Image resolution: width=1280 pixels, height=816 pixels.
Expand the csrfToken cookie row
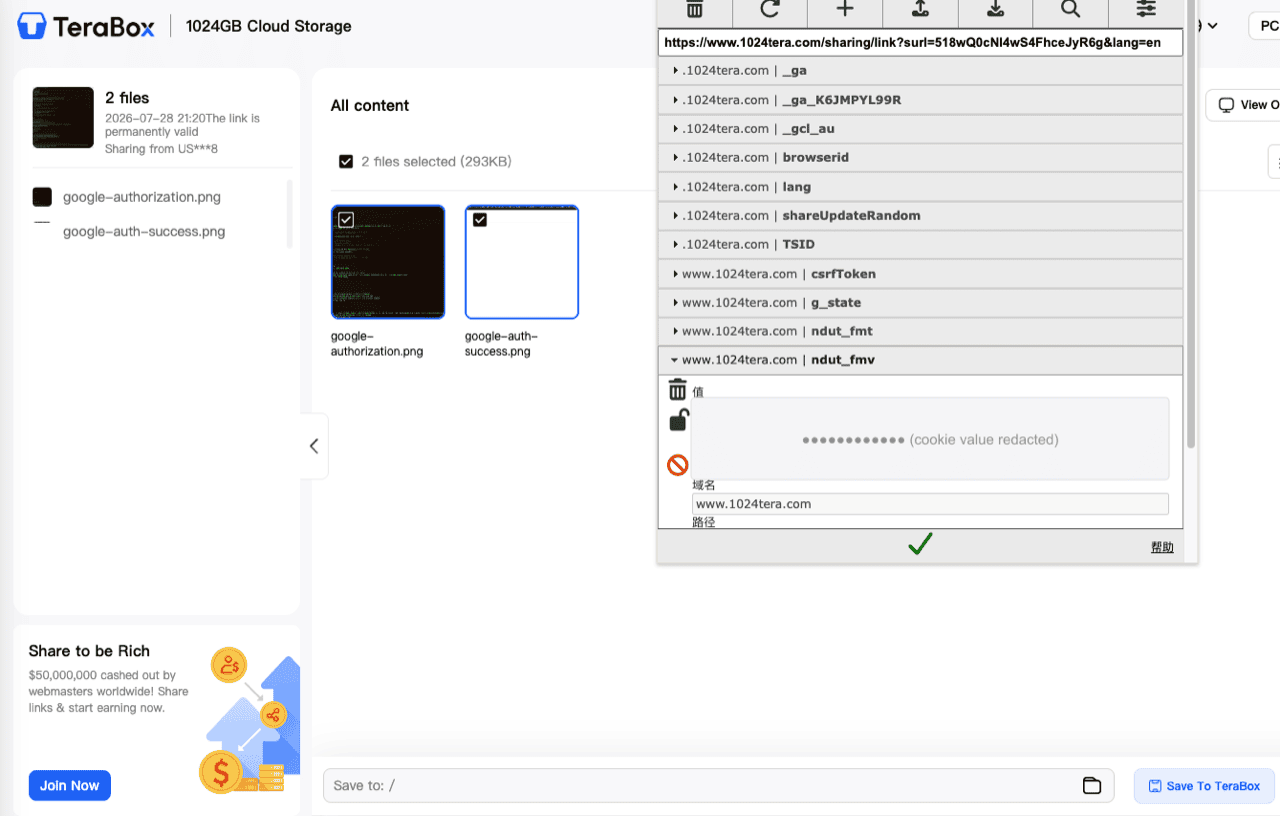click(x=921, y=273)
